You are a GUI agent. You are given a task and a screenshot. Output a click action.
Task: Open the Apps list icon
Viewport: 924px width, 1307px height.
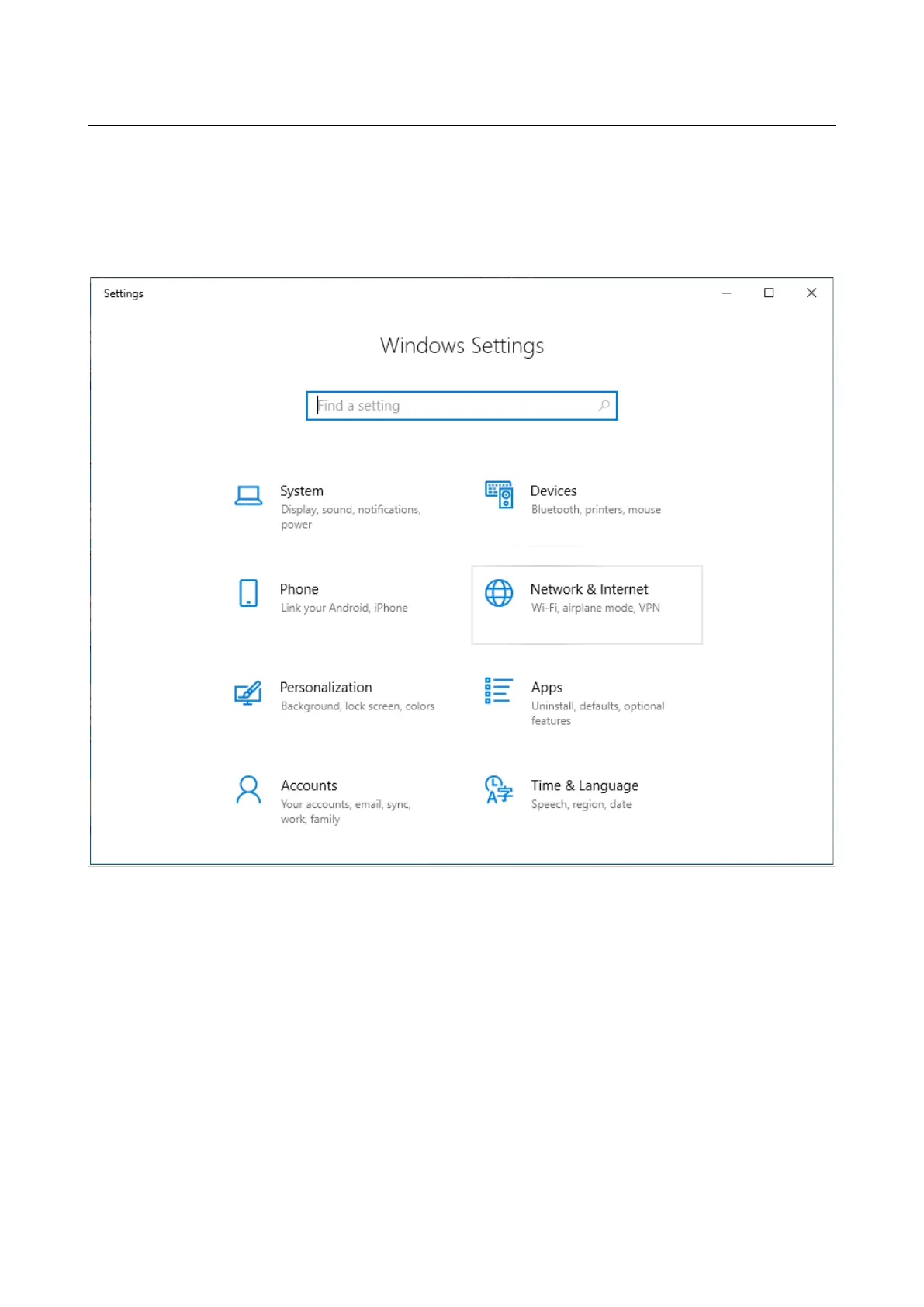pos(498,691)
